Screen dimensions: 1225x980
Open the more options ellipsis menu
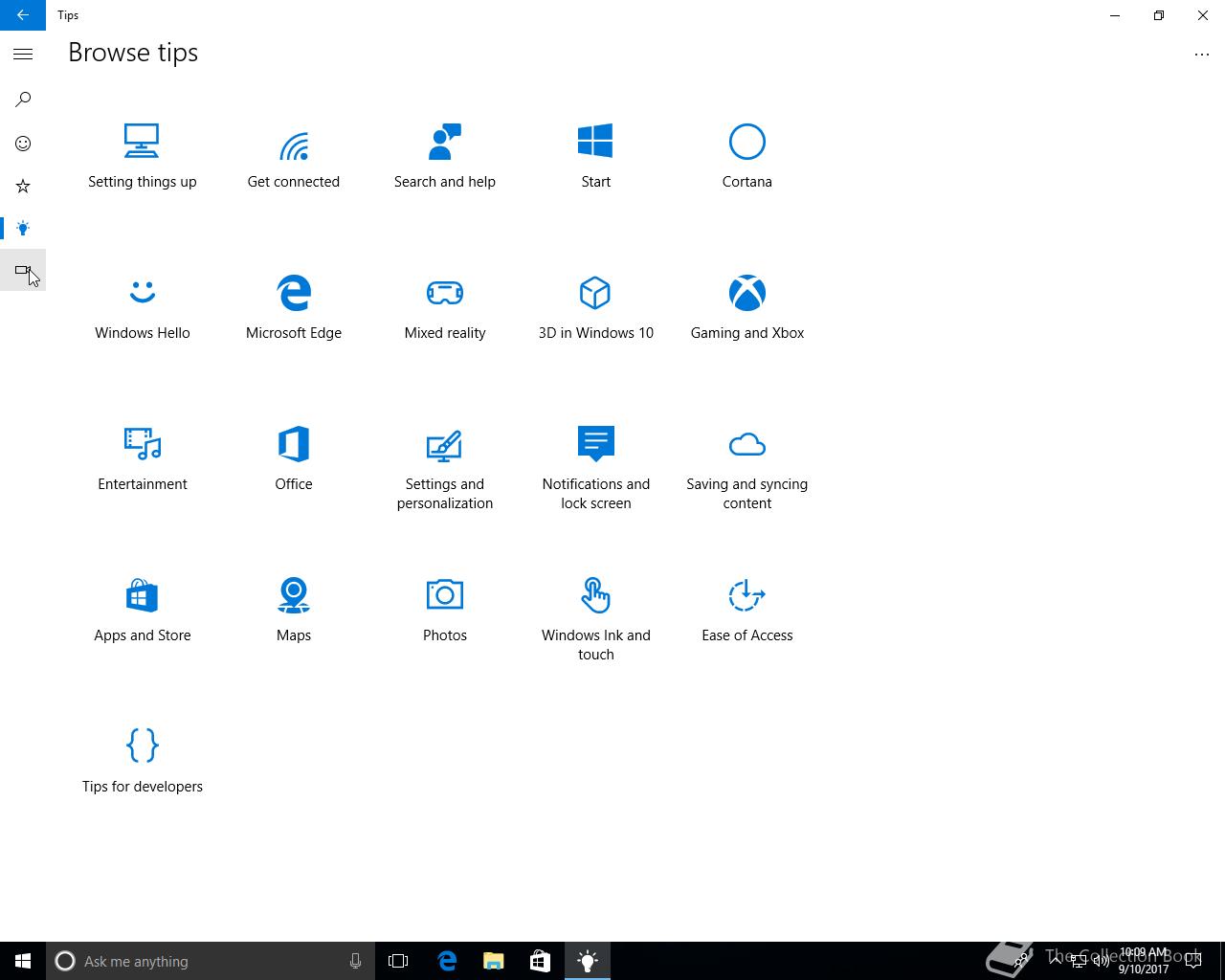(x=1202, y=55)
